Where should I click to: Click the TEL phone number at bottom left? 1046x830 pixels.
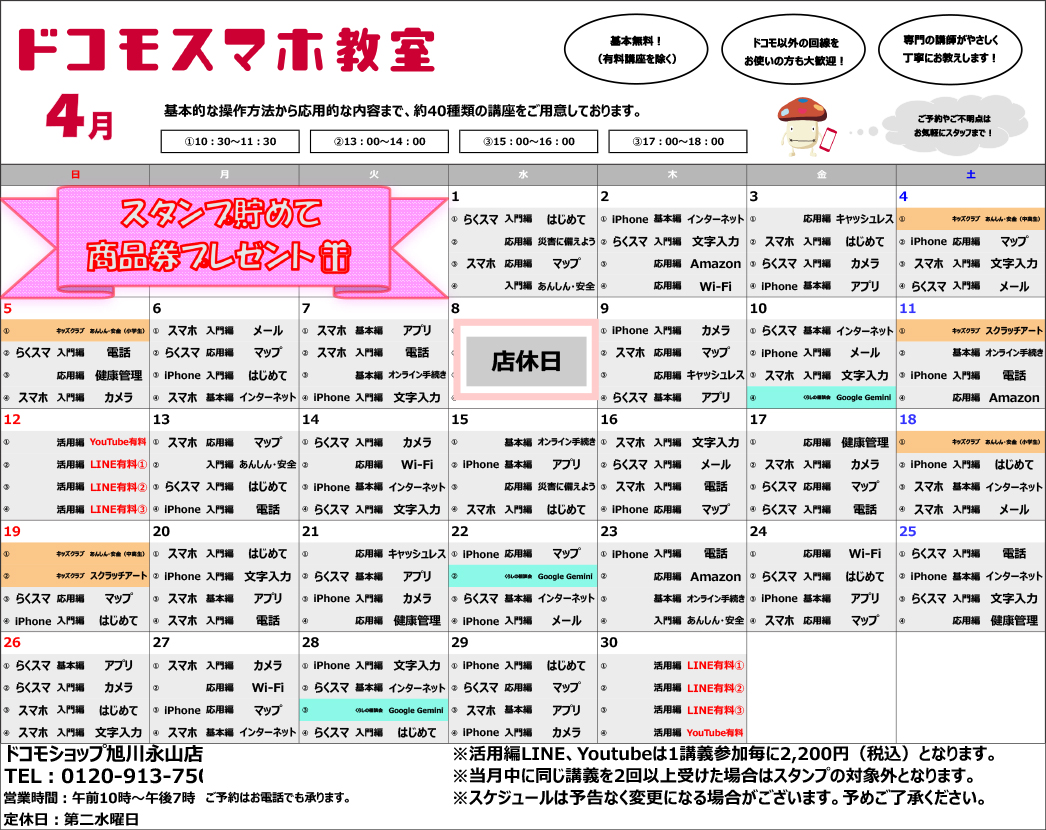click(104, 777)
